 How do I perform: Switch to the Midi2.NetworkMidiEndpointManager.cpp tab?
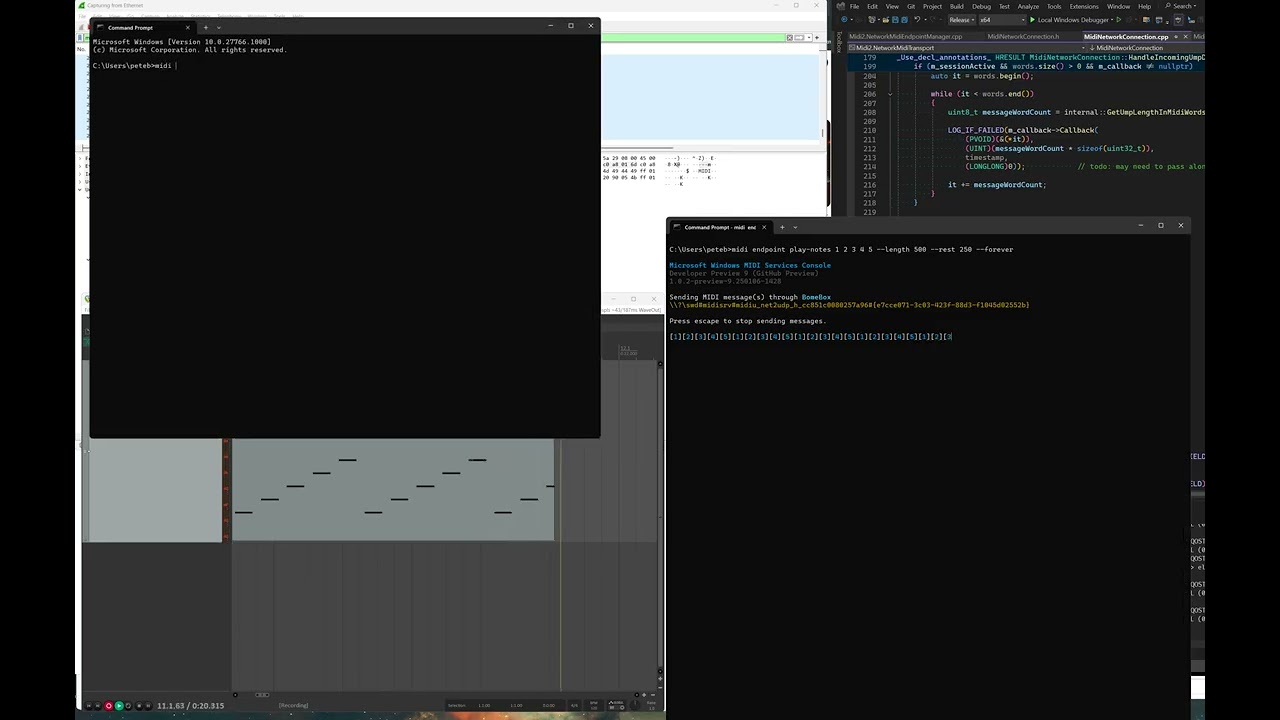tap(906, 37)
